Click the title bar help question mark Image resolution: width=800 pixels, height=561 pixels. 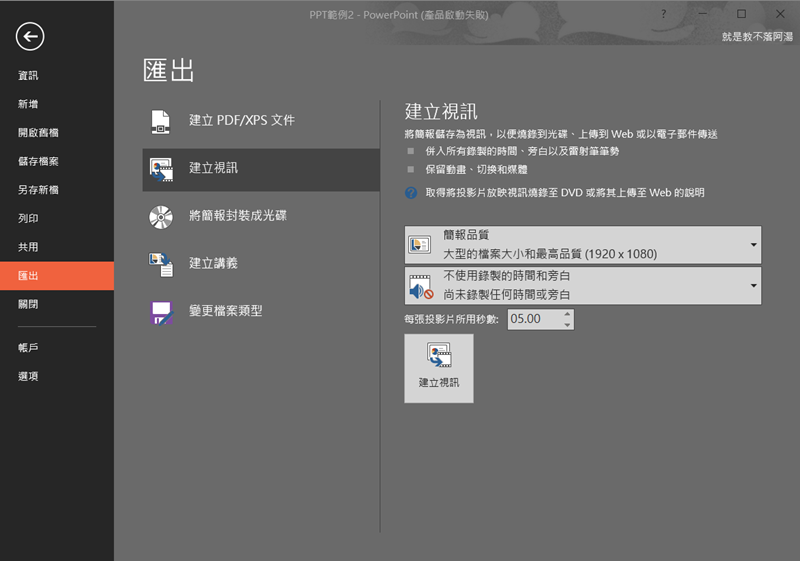point(664,14)
